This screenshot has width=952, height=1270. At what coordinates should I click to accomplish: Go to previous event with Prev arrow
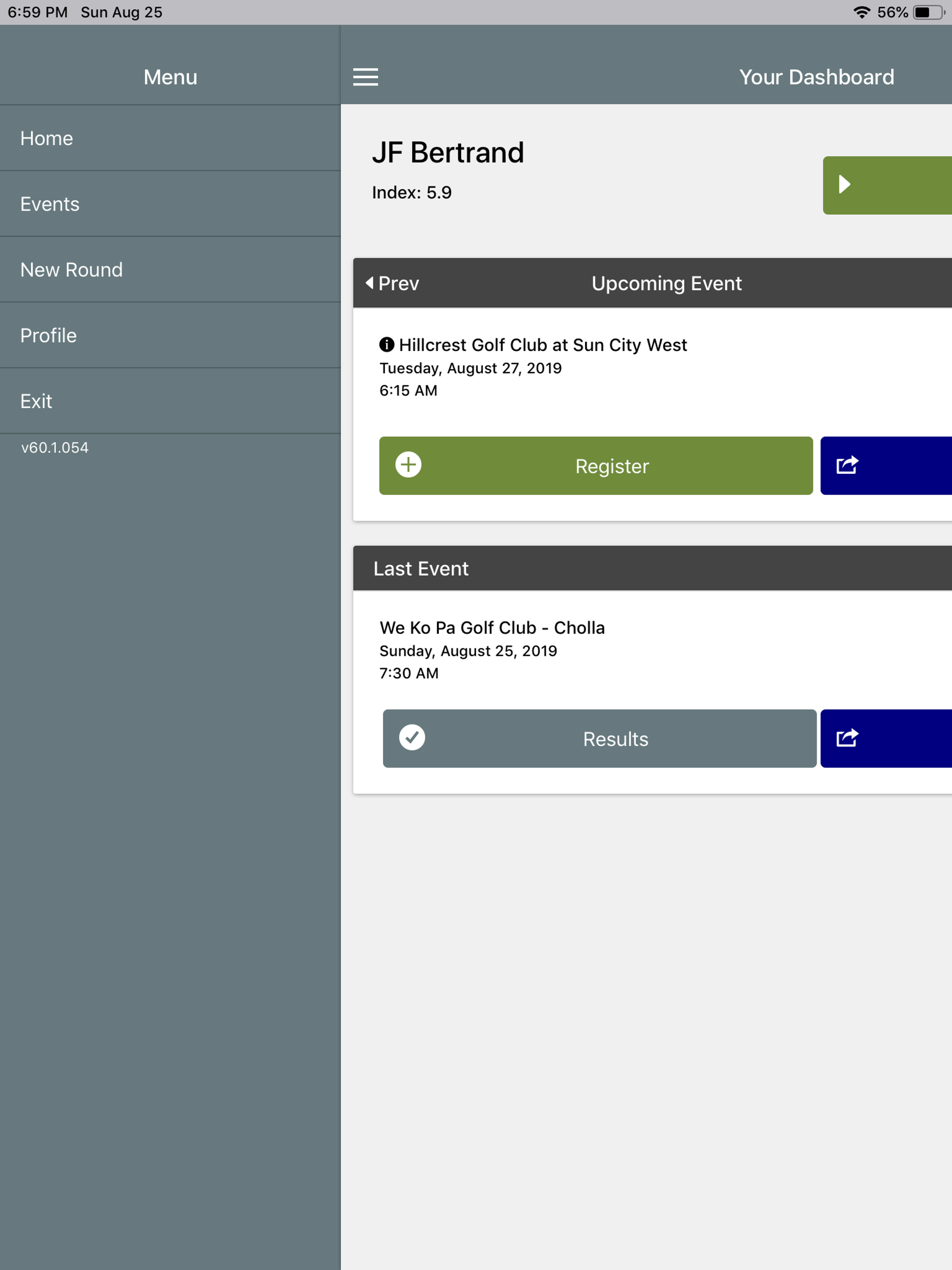pos(393,283)
